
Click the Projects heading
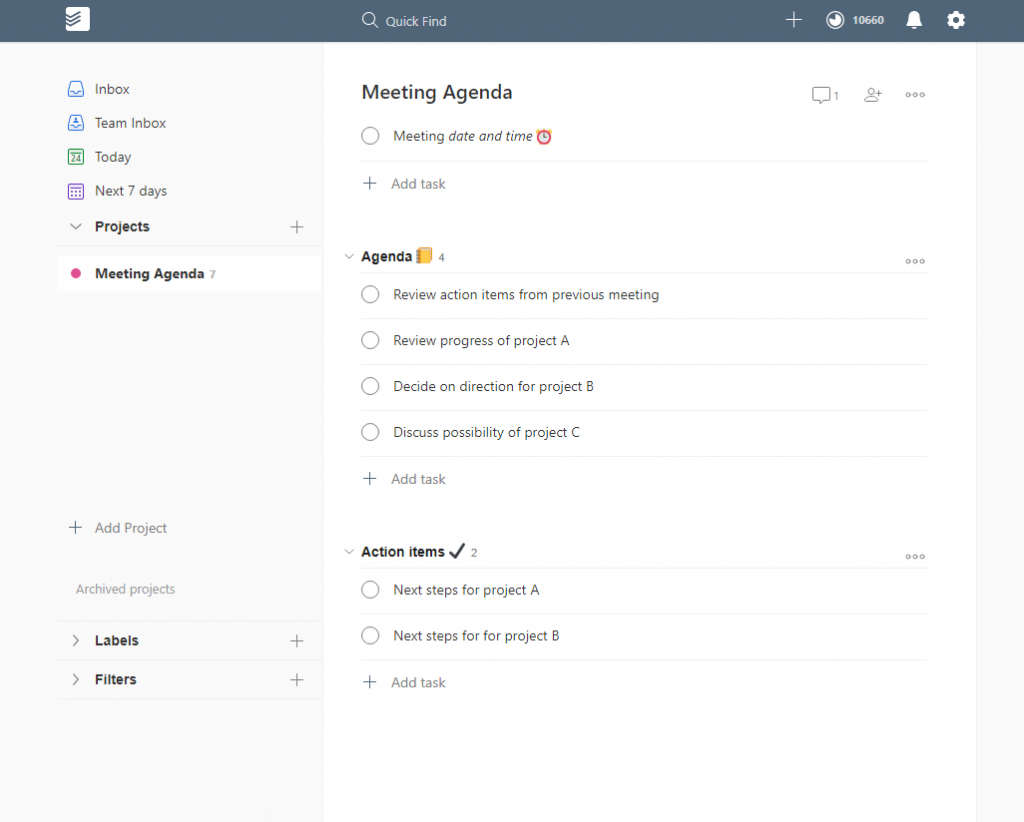[x=122, y=227]
